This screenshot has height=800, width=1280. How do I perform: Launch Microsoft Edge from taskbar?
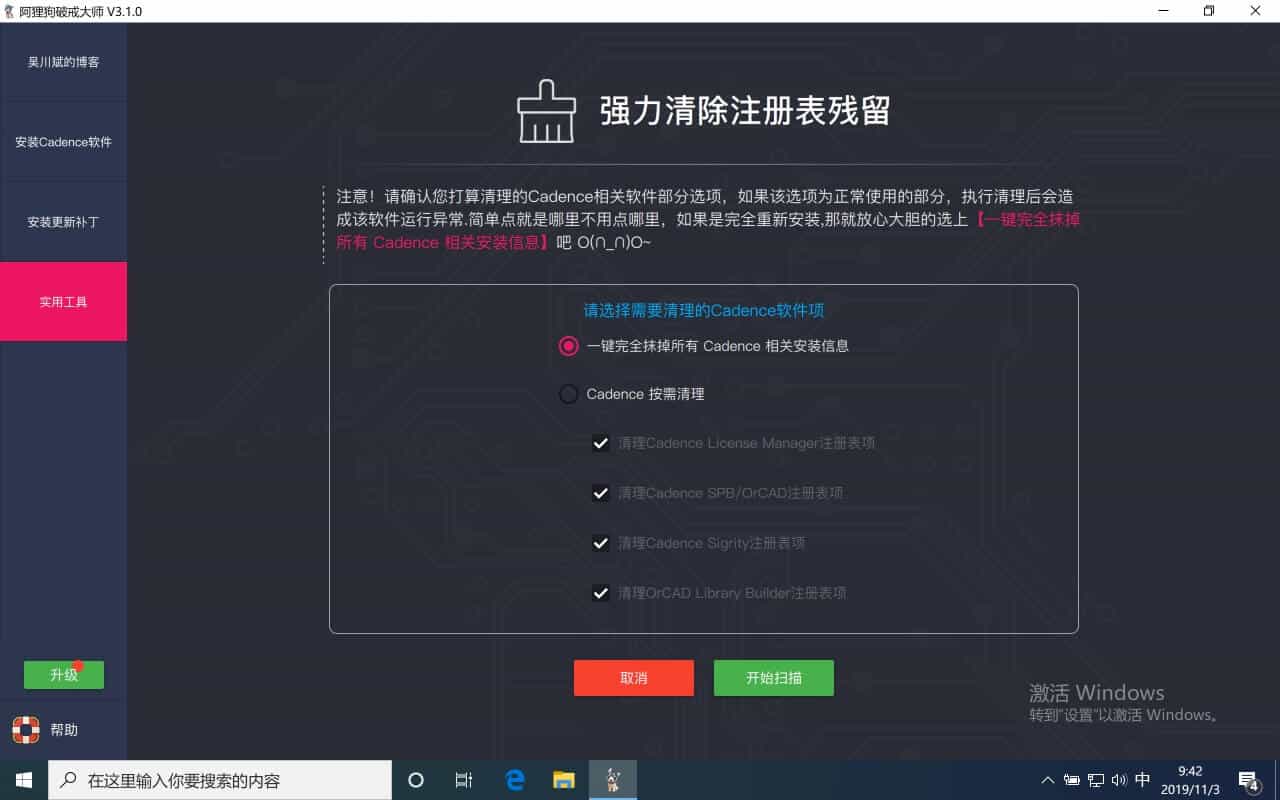(x=515, y=780)
